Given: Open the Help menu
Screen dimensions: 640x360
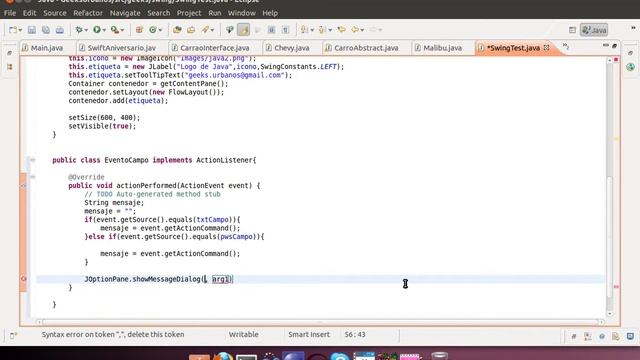Looking at the screenshot, I should (x=270, y=13).
